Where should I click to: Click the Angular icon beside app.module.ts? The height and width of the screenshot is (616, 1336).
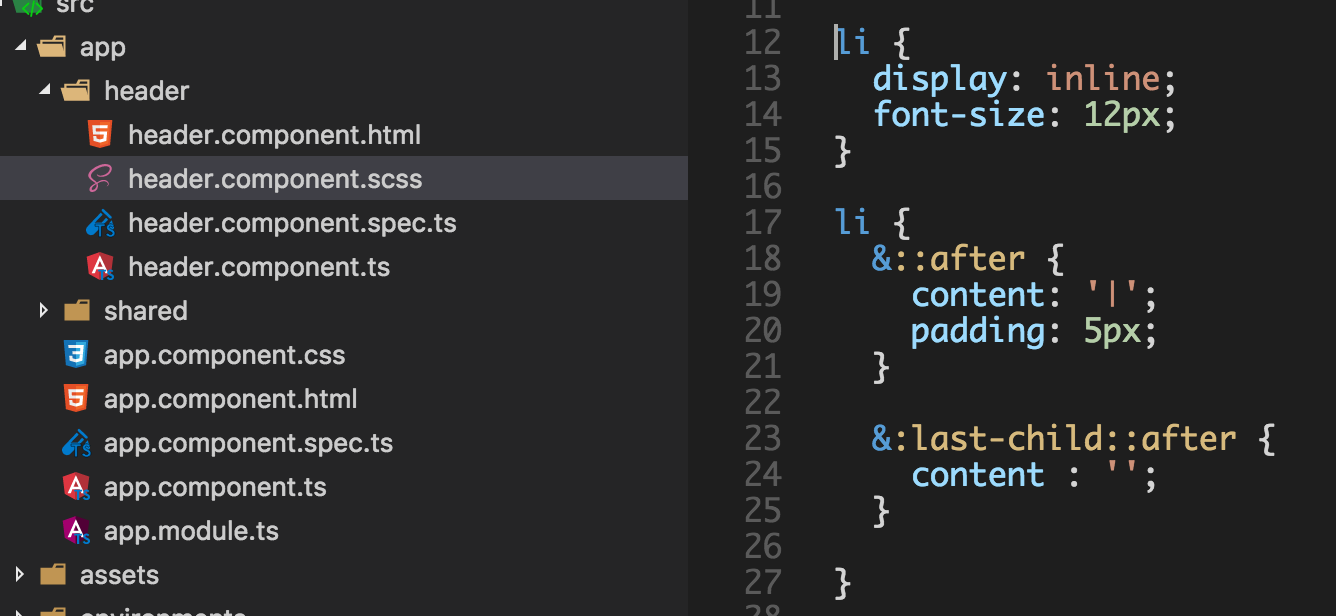(77, 530)
